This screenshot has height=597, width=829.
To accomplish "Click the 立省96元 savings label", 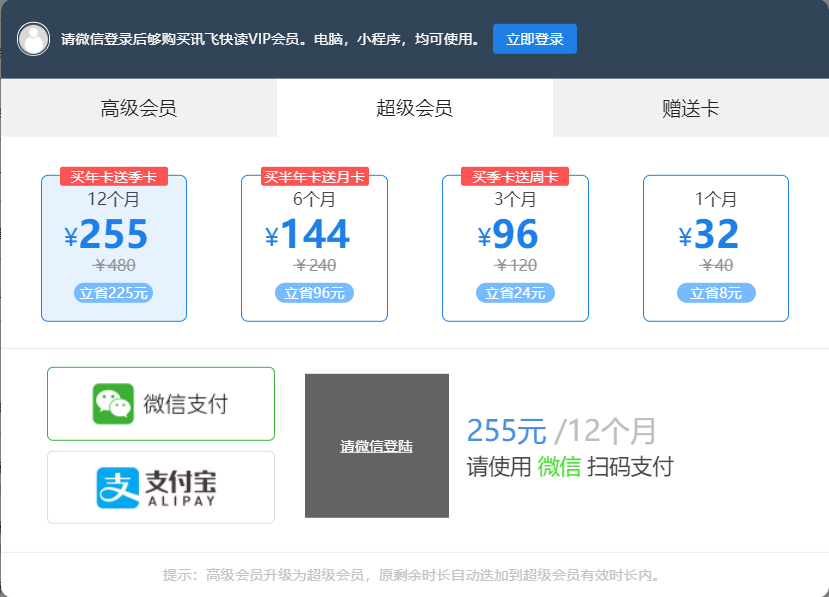I will 315,293.
